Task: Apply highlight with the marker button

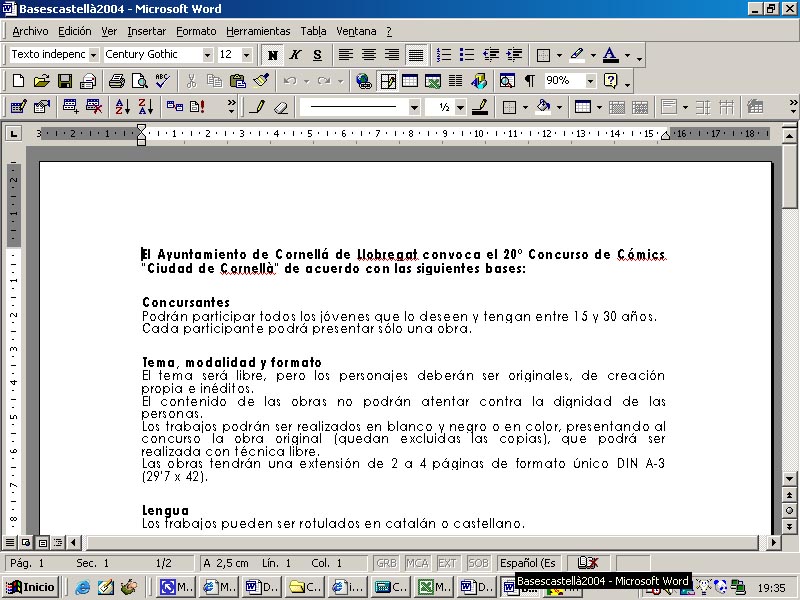Action: [577, 54]
